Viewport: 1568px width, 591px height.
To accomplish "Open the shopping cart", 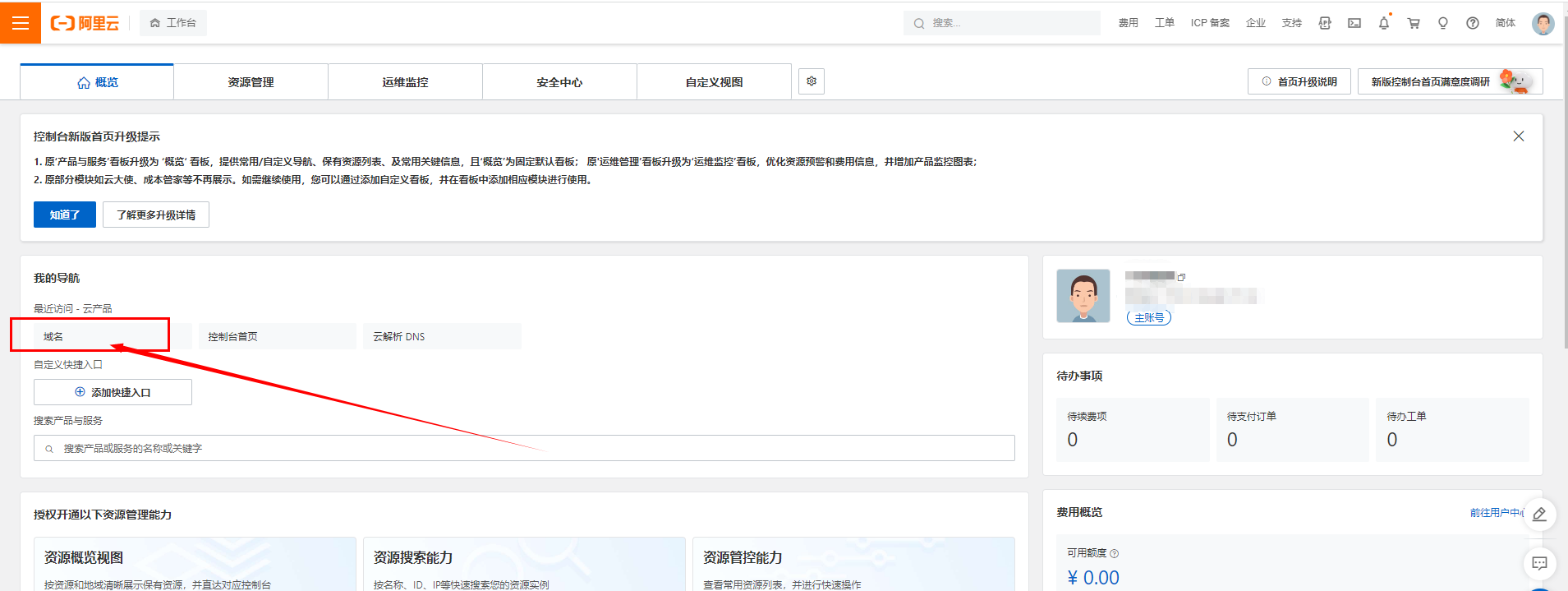I will [x=1414, y=23].
